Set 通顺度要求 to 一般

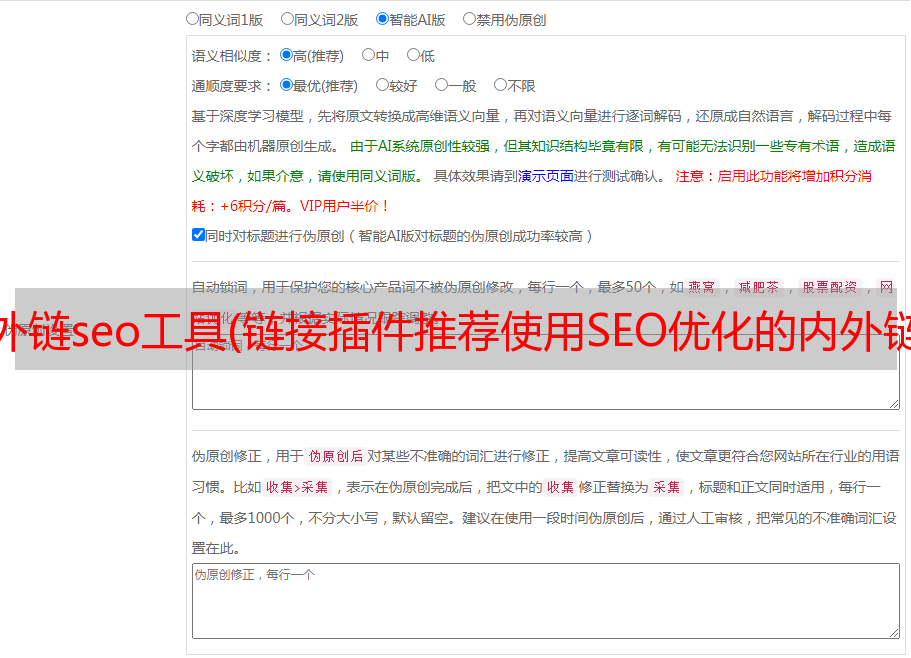[442, 85]
